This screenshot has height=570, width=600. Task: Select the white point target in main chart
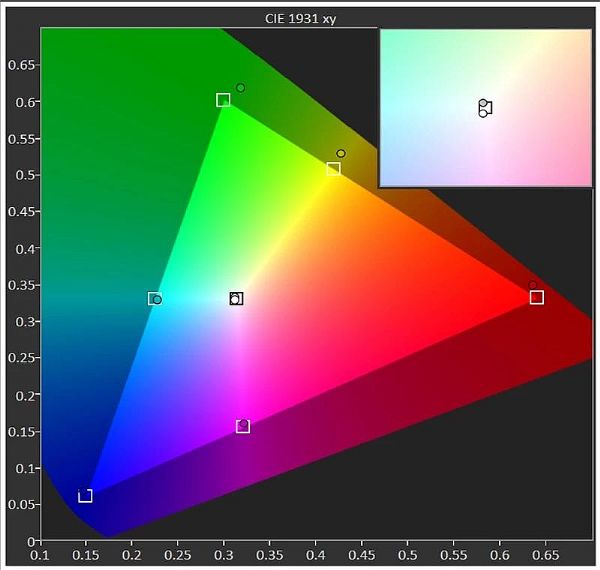point(237,298)
